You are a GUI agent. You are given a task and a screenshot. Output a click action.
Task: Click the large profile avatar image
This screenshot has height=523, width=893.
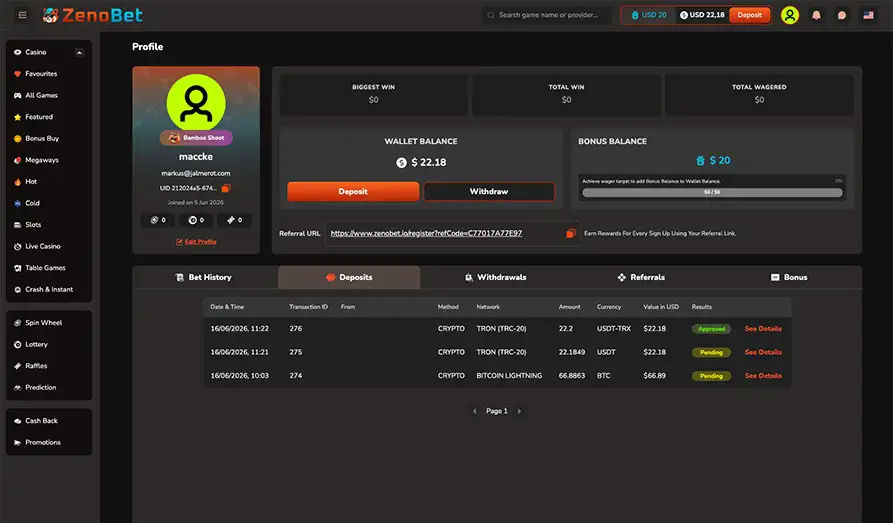click(x=196, y=103)
